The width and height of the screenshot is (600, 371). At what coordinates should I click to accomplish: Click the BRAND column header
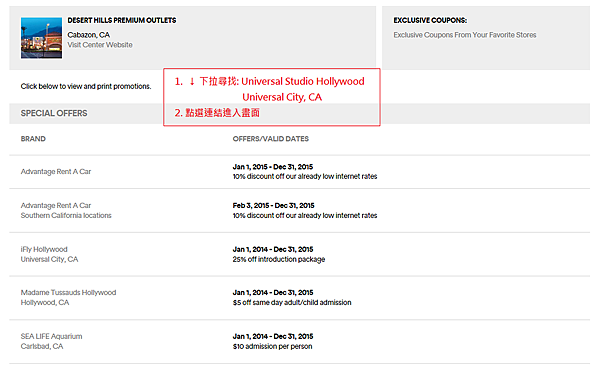coord(33,139)
